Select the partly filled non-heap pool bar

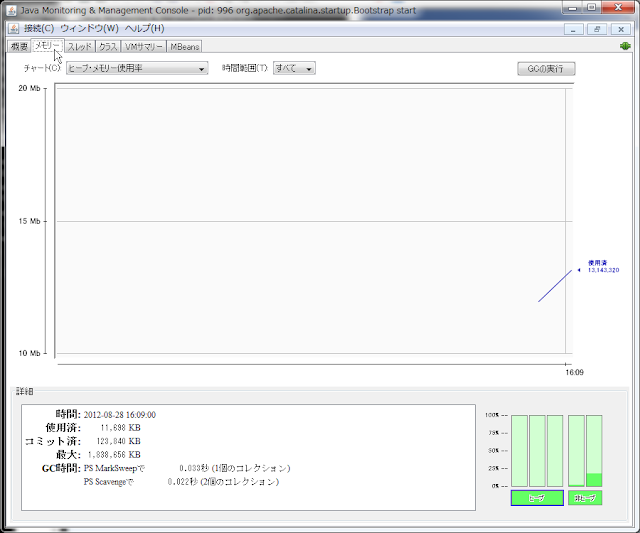594,451
